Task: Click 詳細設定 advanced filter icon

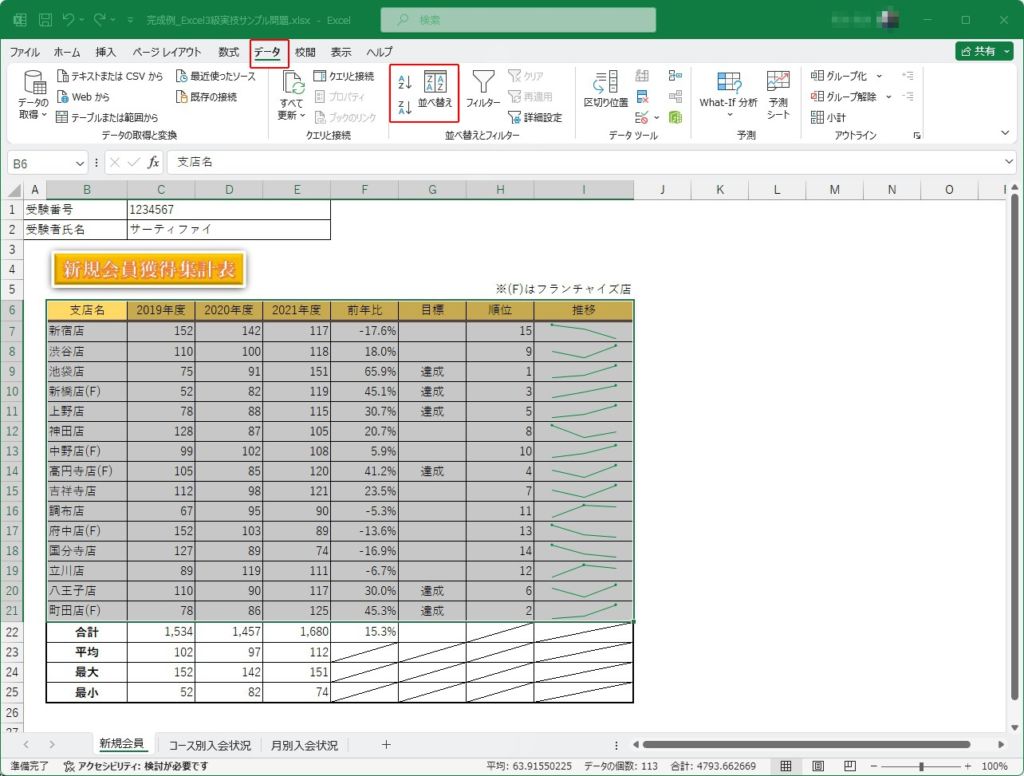Action: [x=536, y=117]
